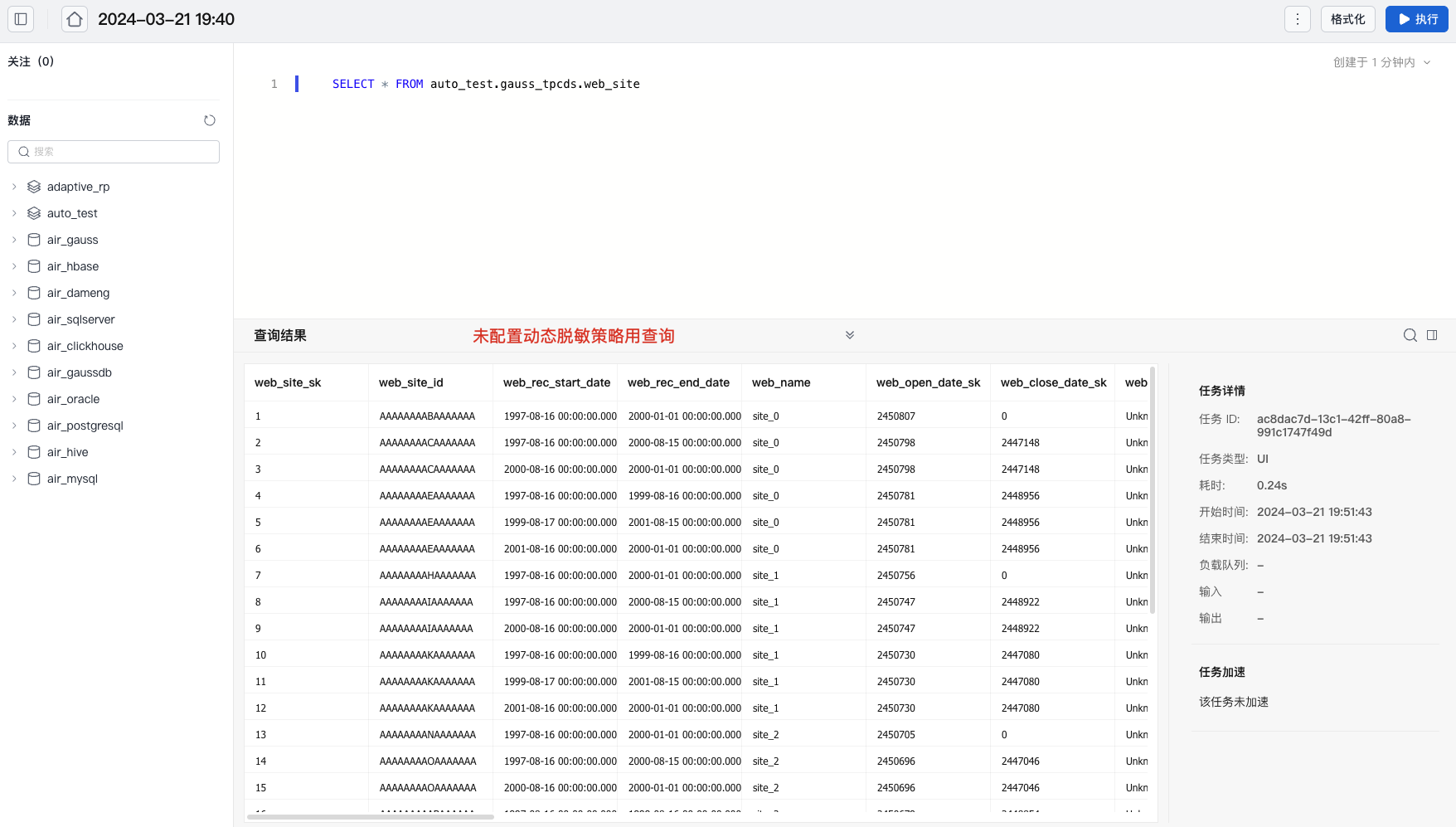Toggle the task details side panel
1456x827 pixels.
pos(1432,335)
